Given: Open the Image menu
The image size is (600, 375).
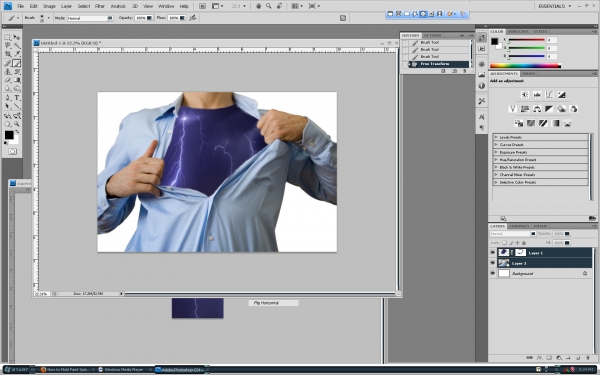Looking at the screenshot, I should (49, 6).
